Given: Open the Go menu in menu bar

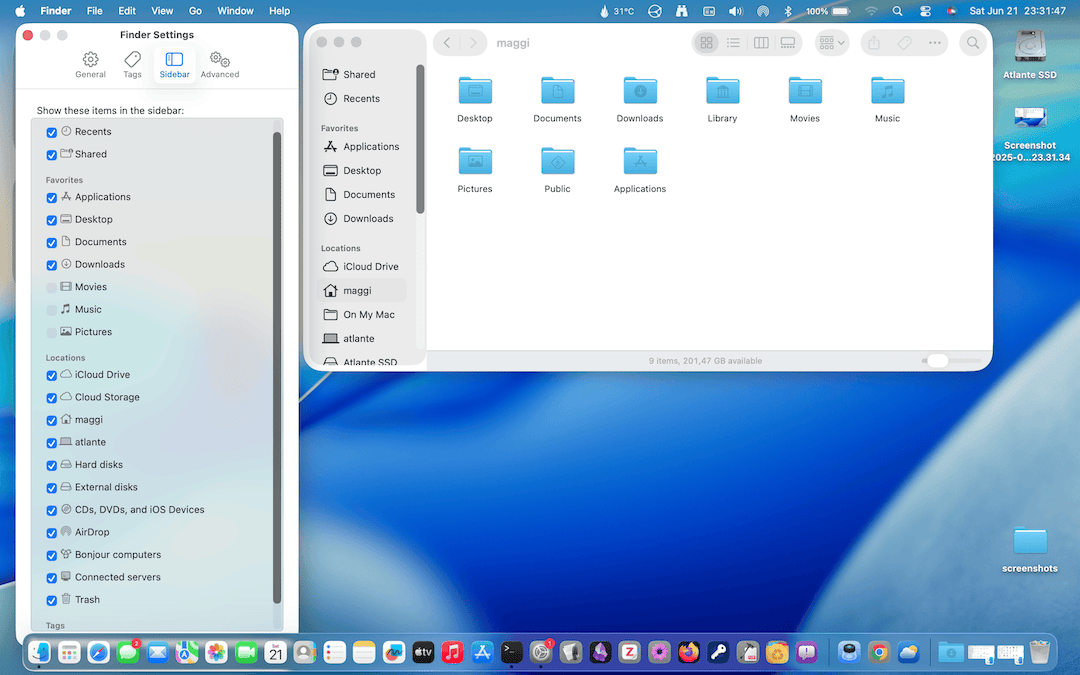Looking at the screenshot, I should [195, 11].
